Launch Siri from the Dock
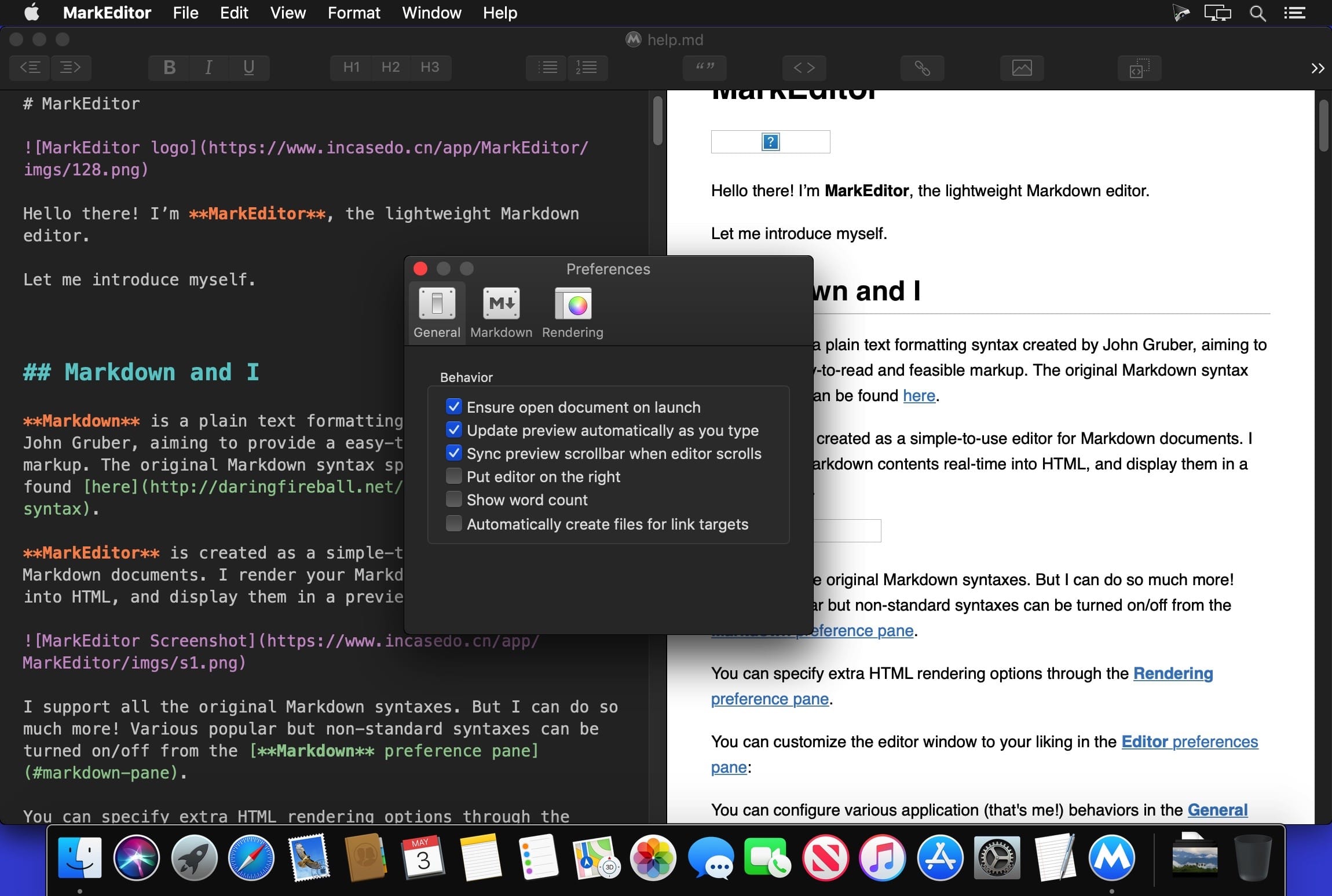The width and height of the screenshot is (1332, 896). [x=137, y=858]
